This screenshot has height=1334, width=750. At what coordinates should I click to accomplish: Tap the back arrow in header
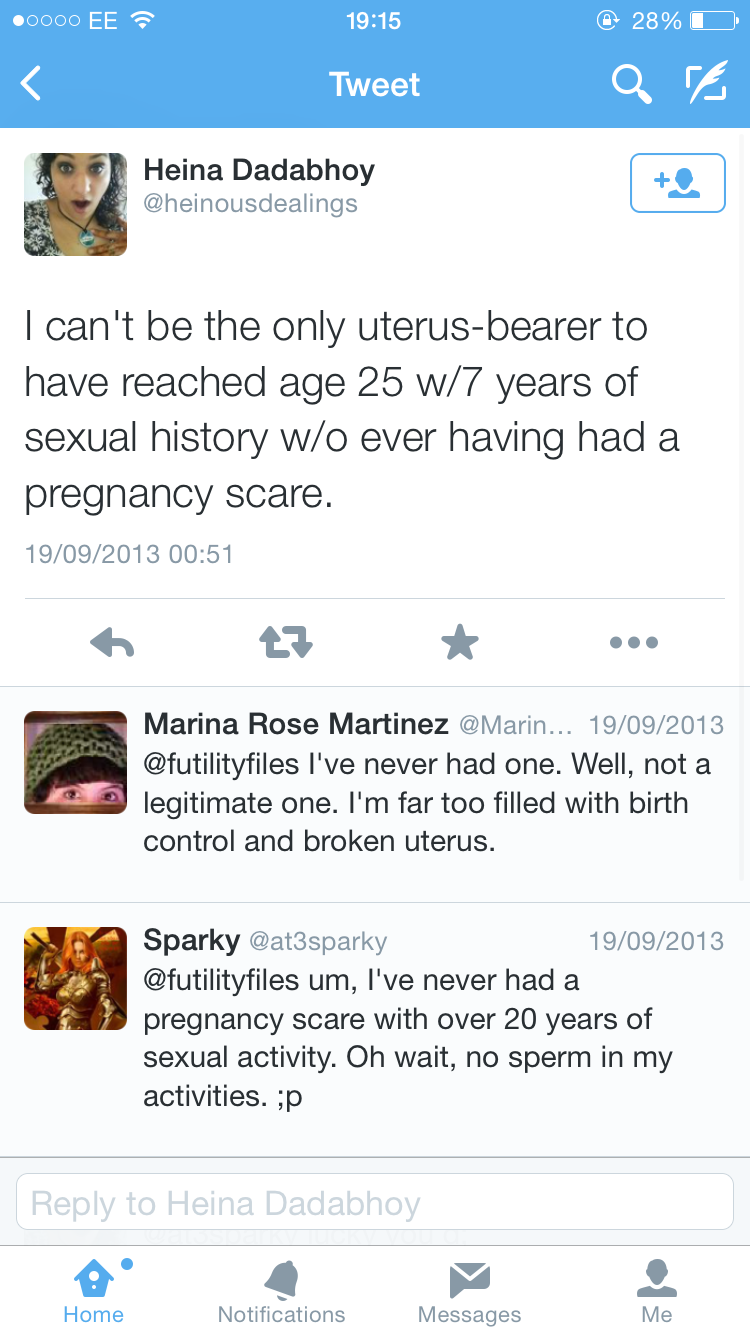32,84
